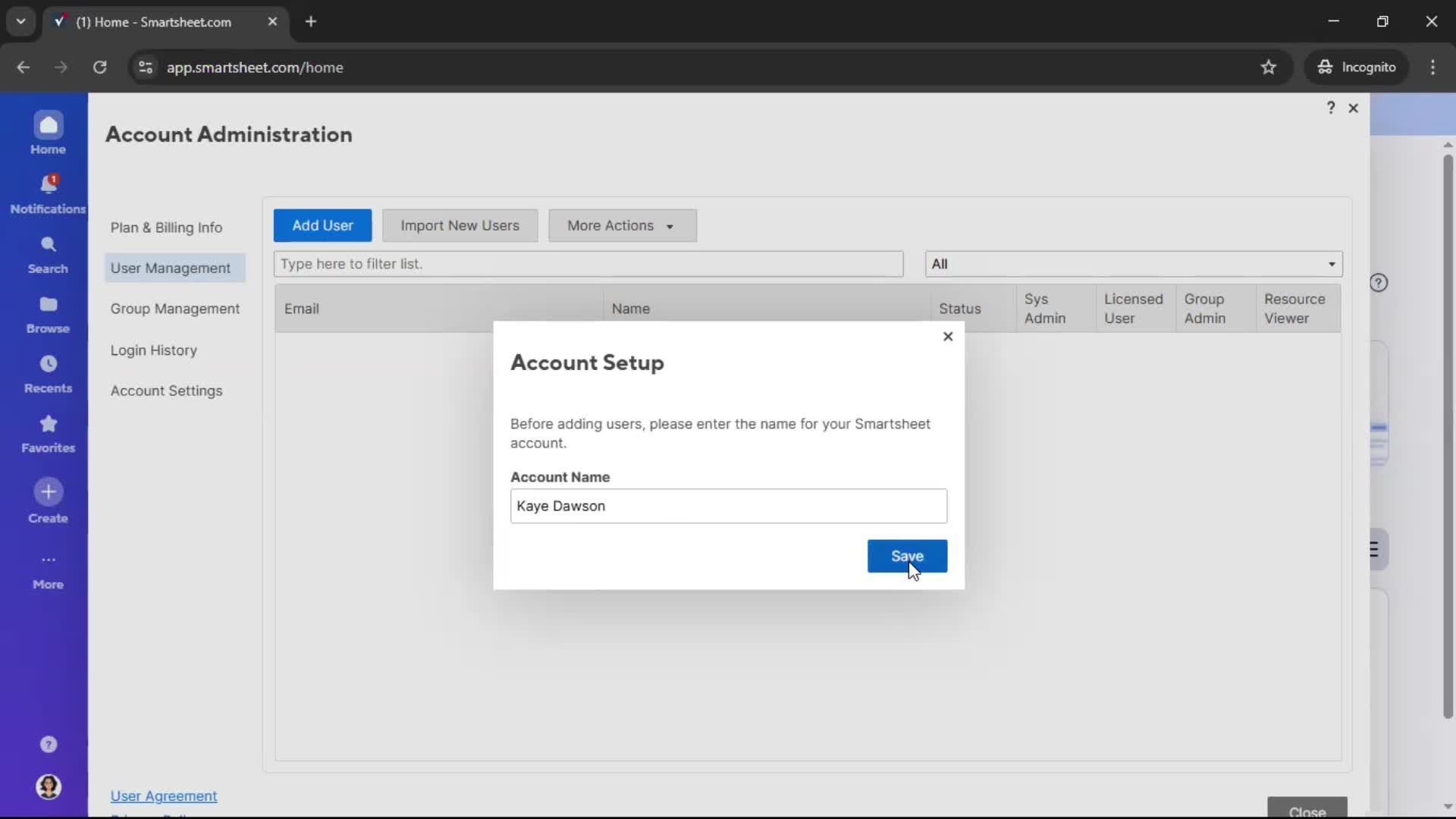
Task: Click the user profile avatar
Action: [48, 786]
